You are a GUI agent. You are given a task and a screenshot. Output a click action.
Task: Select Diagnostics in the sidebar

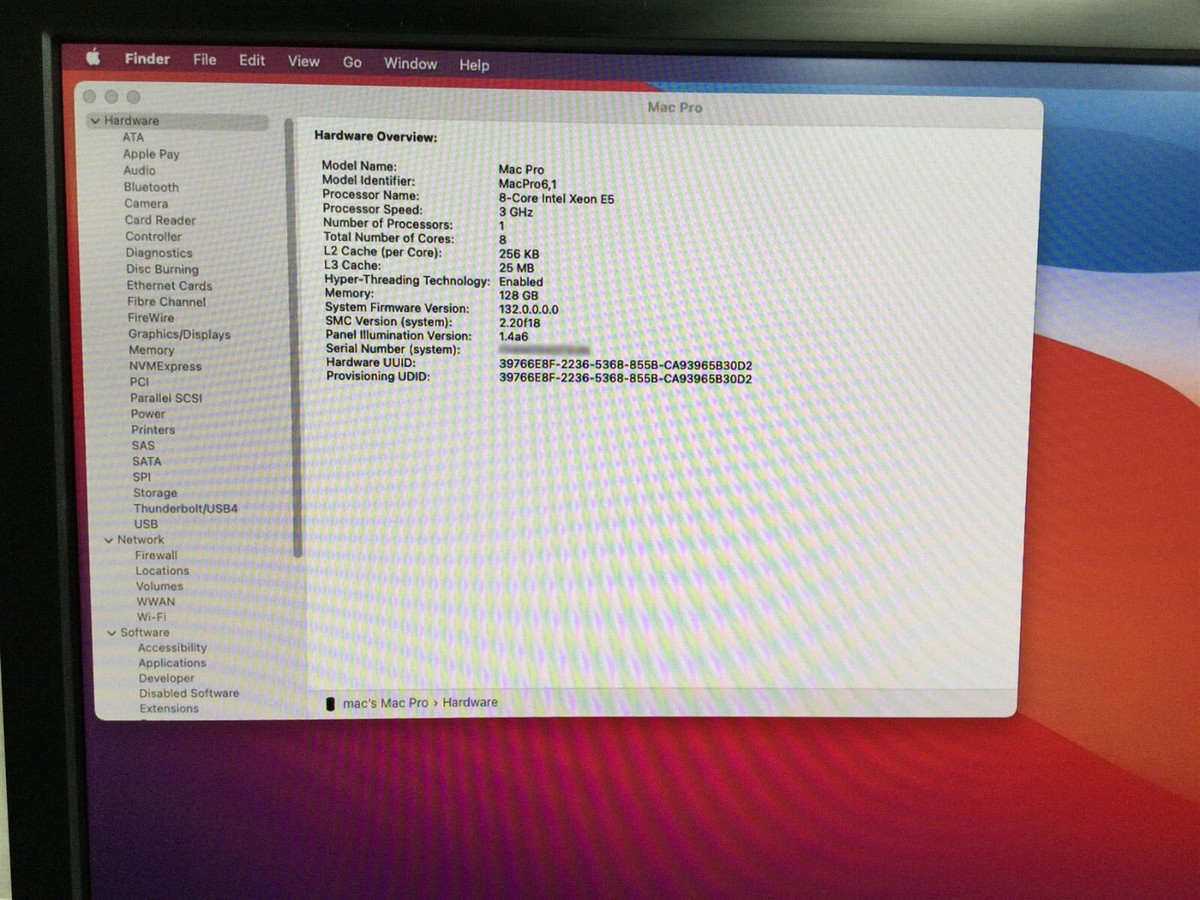pos(159,253)
